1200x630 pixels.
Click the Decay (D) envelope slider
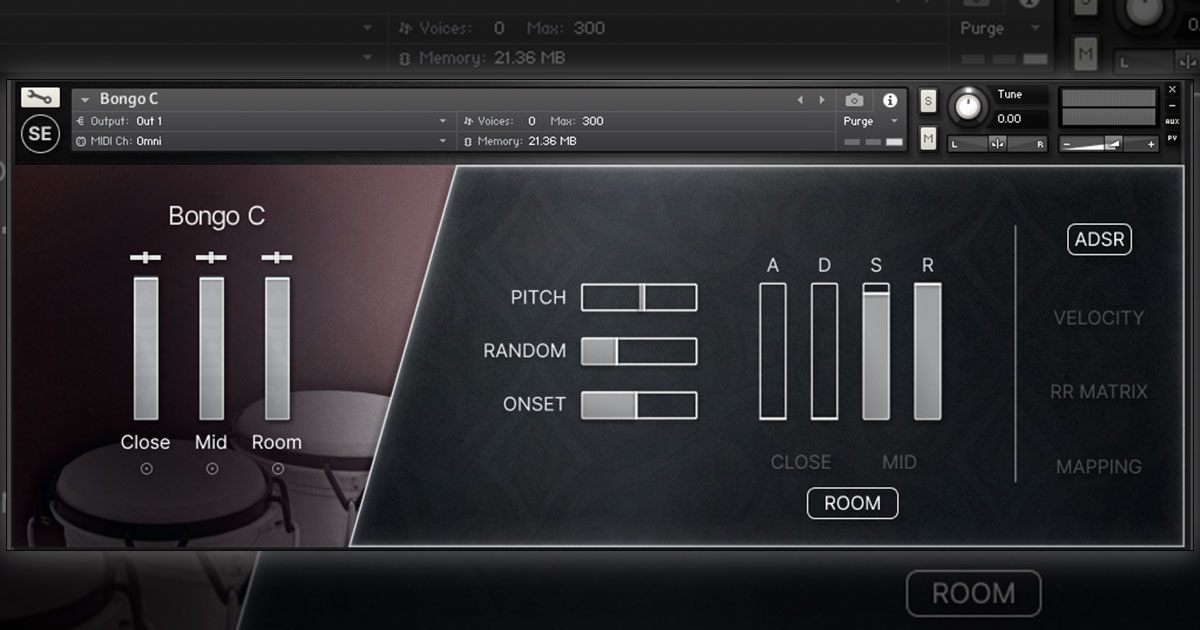[824, 351]
